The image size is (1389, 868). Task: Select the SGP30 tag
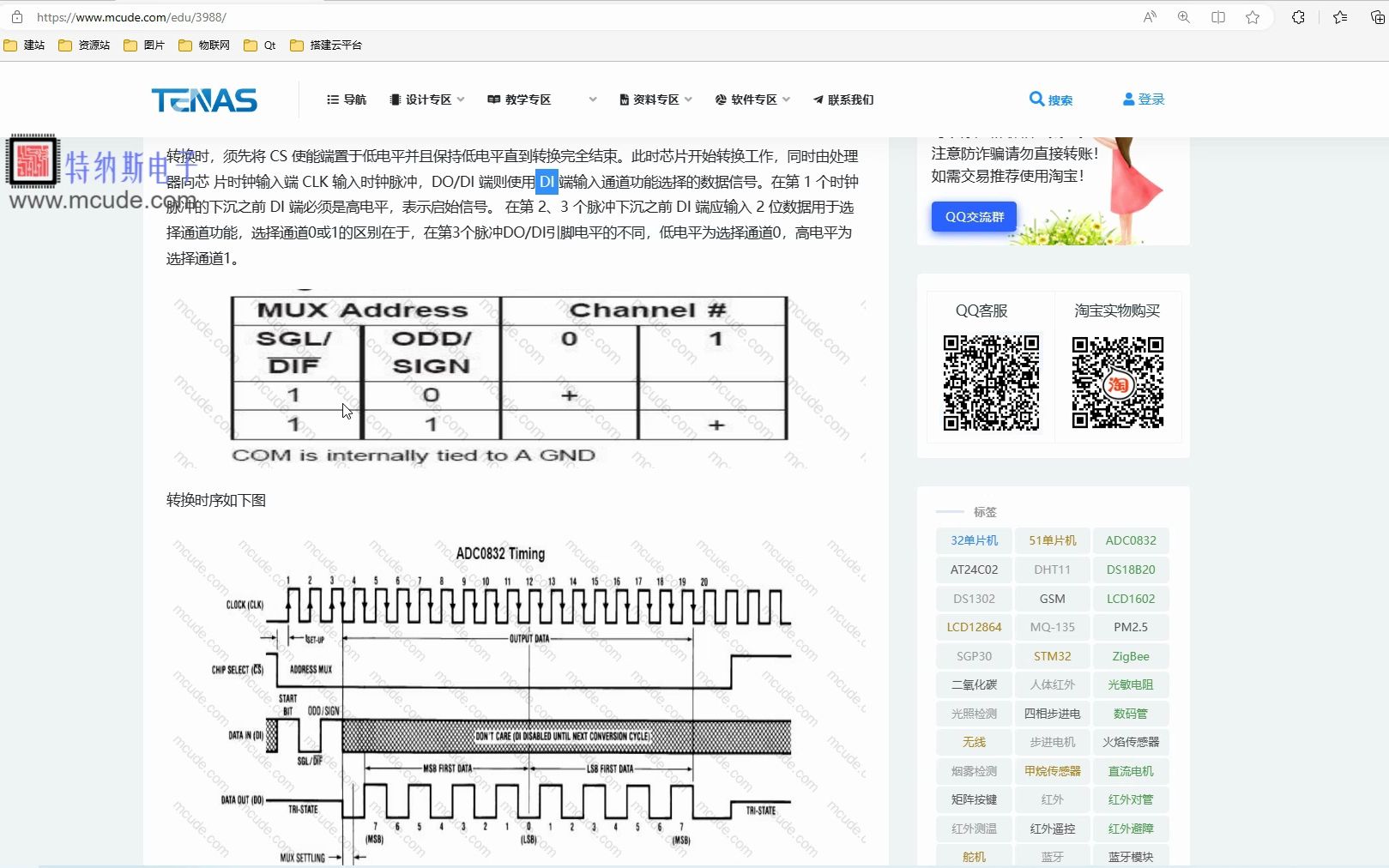click(974, 656)
